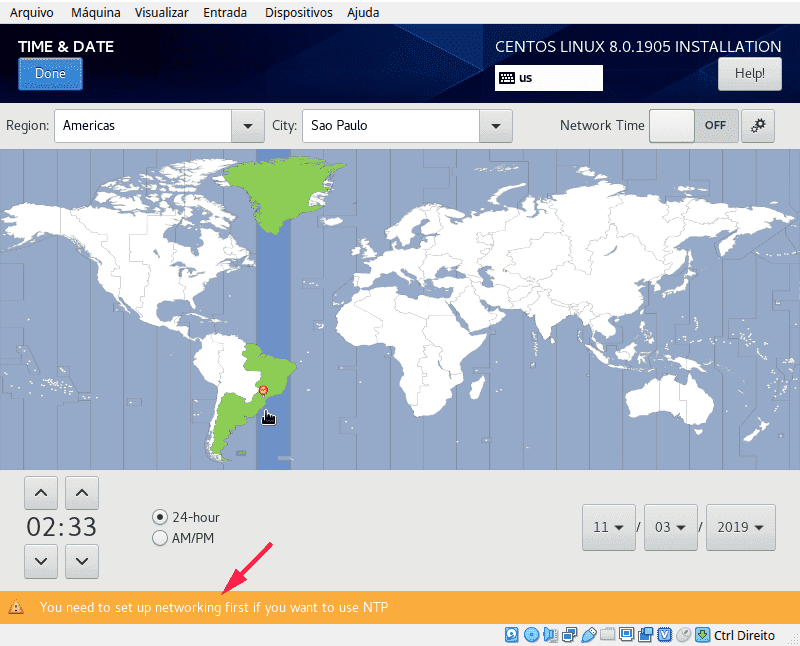Click the virtualization V chip status icon

[x=664, y=635]
